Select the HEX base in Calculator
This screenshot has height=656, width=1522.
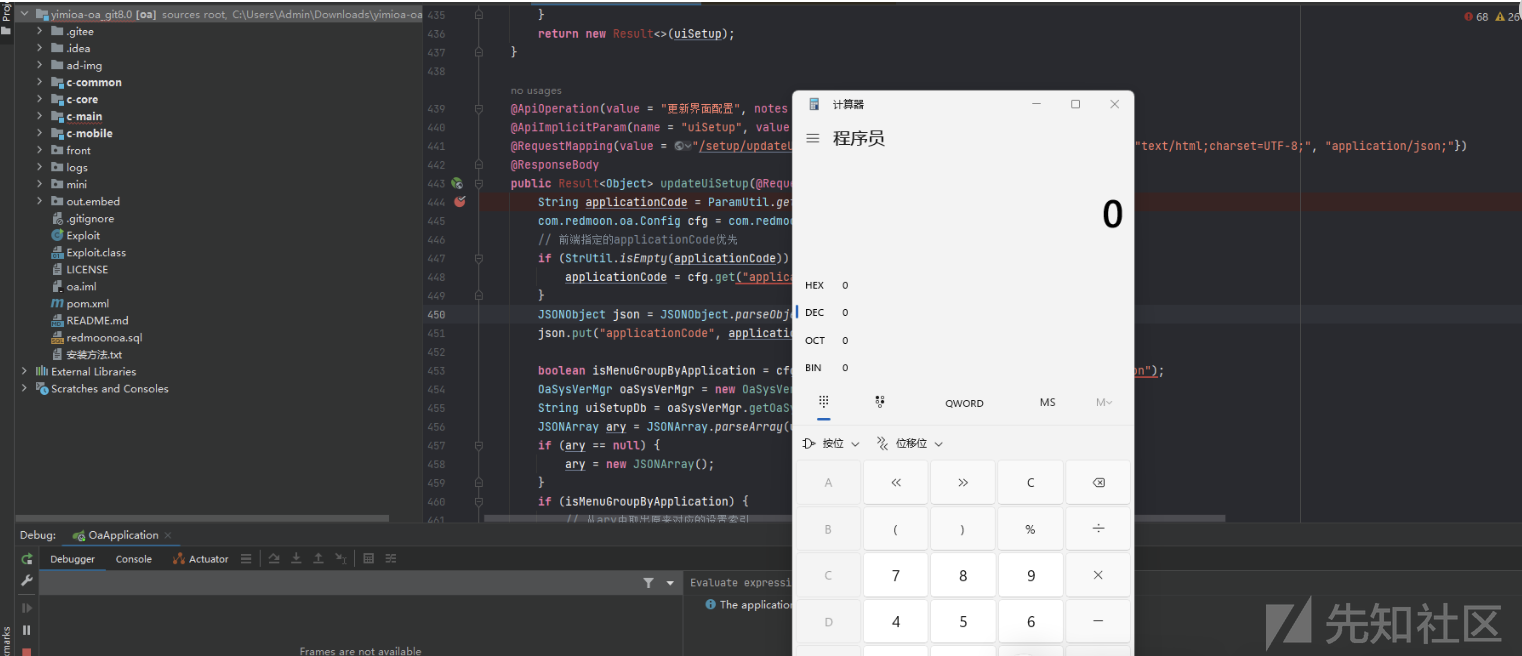tap(815, 285)
